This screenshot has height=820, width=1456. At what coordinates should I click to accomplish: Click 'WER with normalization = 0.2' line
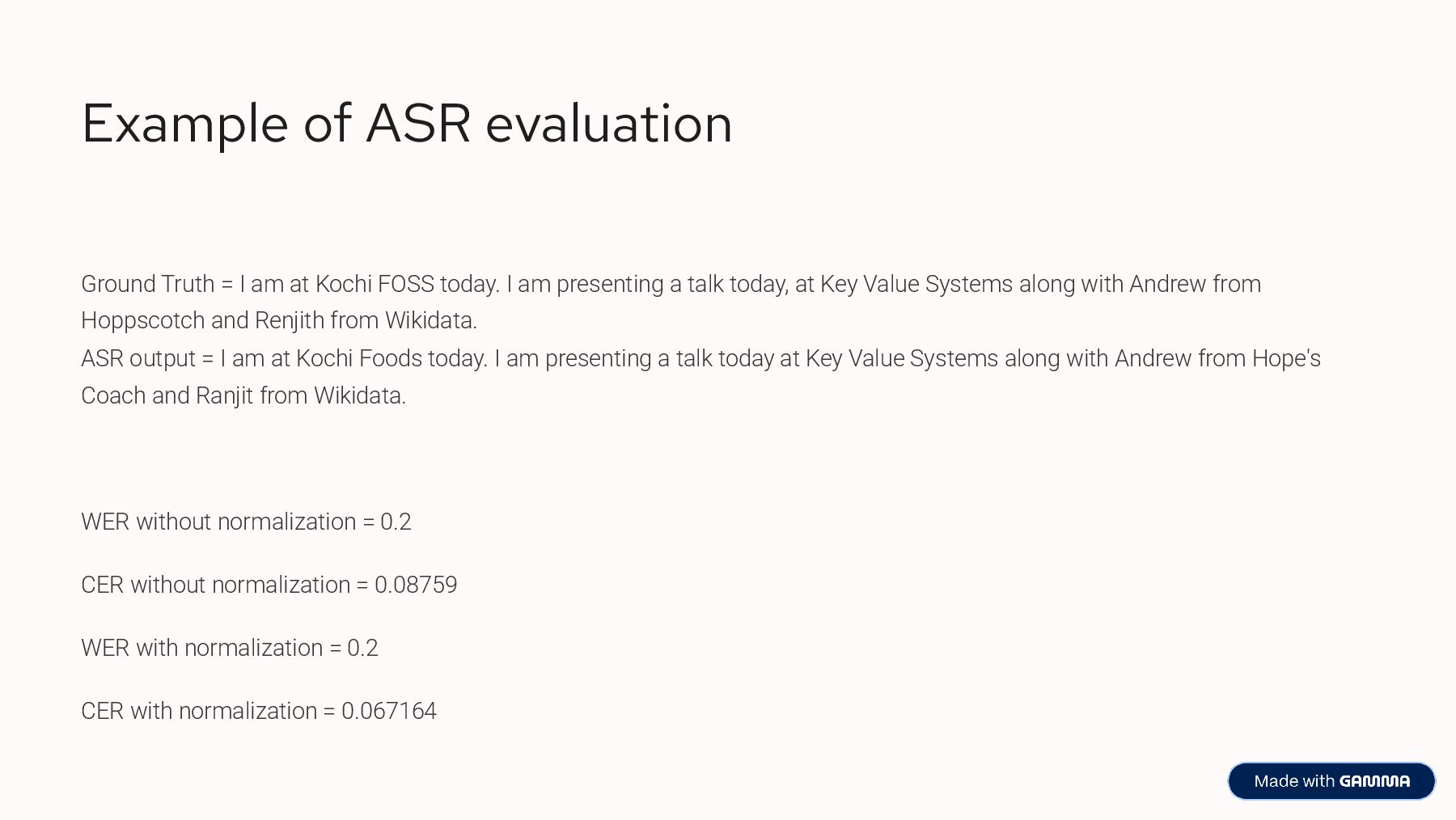click(x=230, y=648)
